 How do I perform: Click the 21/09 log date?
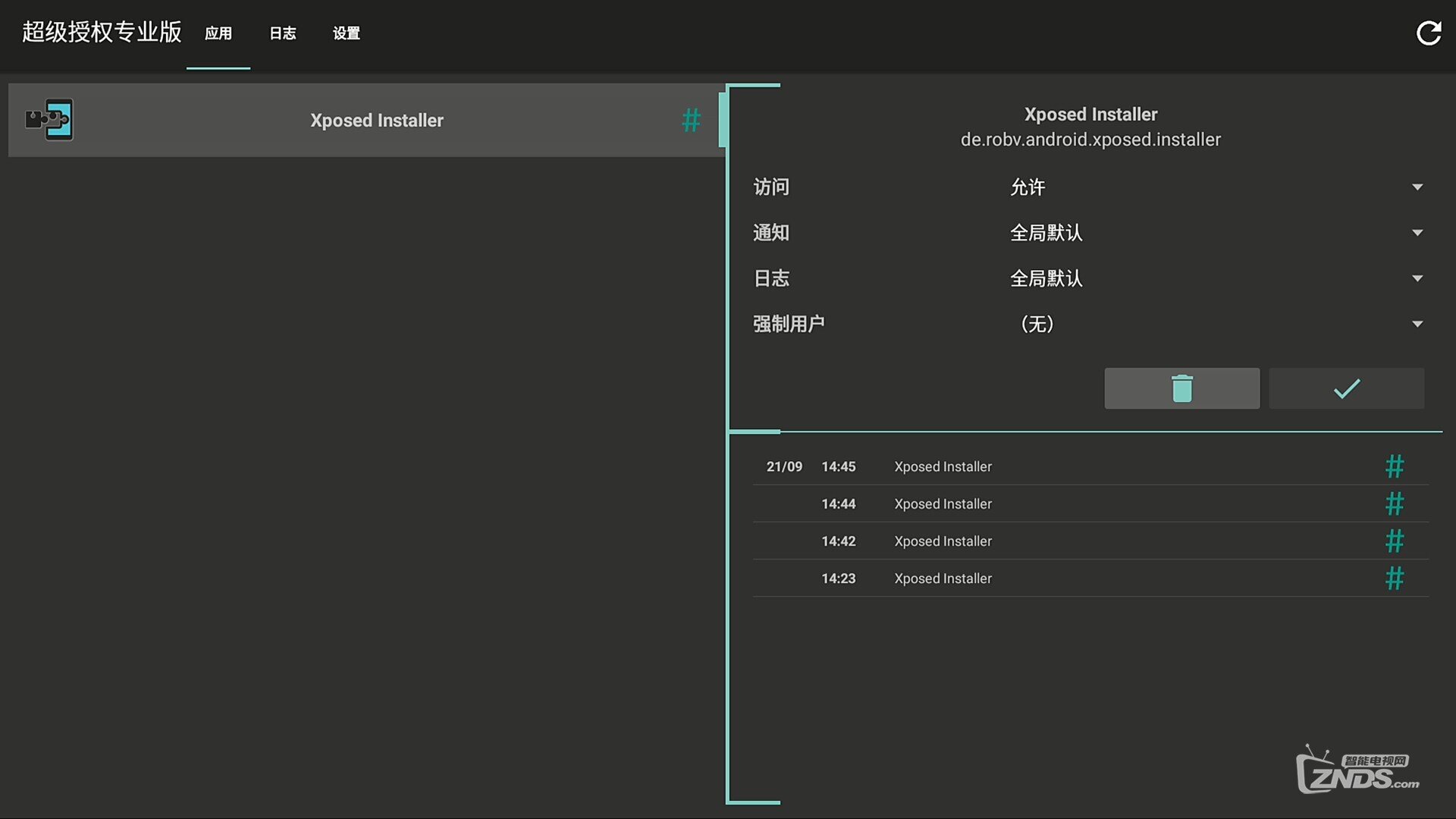coord(784,466)
